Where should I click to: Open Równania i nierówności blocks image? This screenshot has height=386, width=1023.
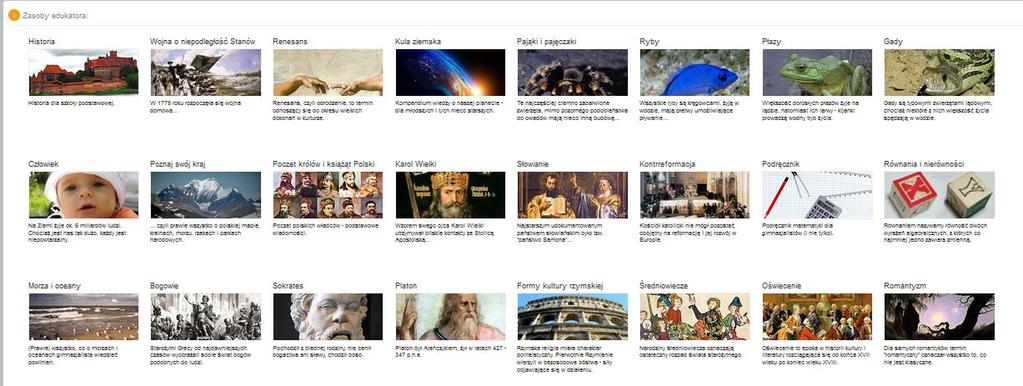coord(939,195)
